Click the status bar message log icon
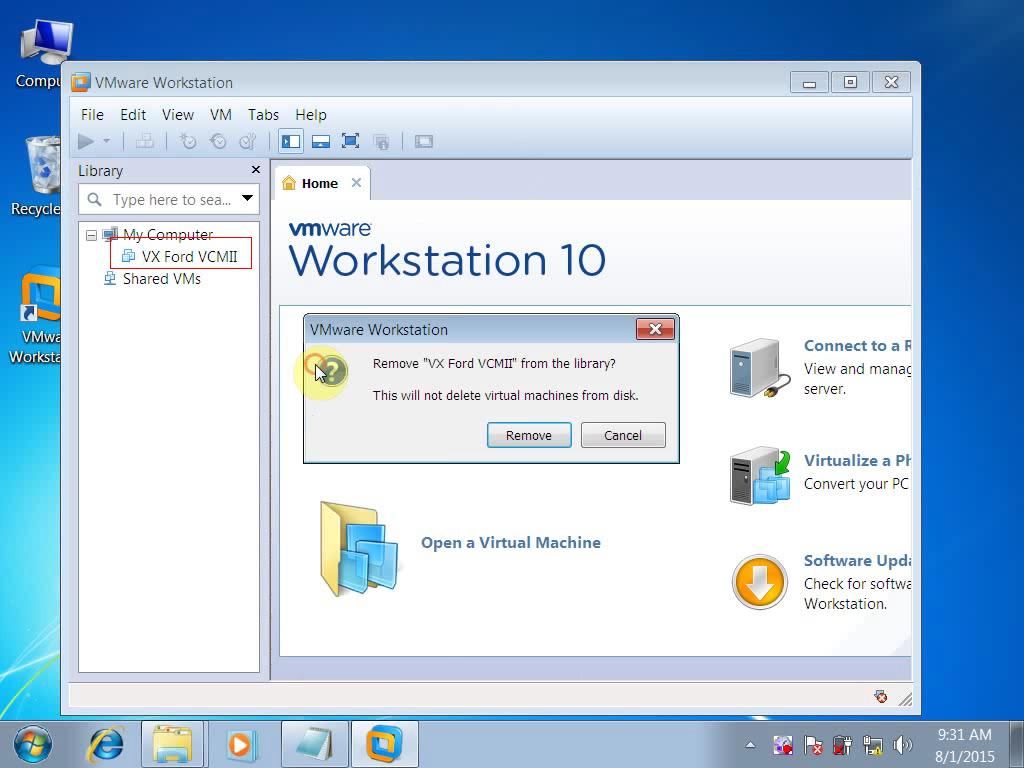Viewport: 1024px width, 768px height. coord(880,697)
